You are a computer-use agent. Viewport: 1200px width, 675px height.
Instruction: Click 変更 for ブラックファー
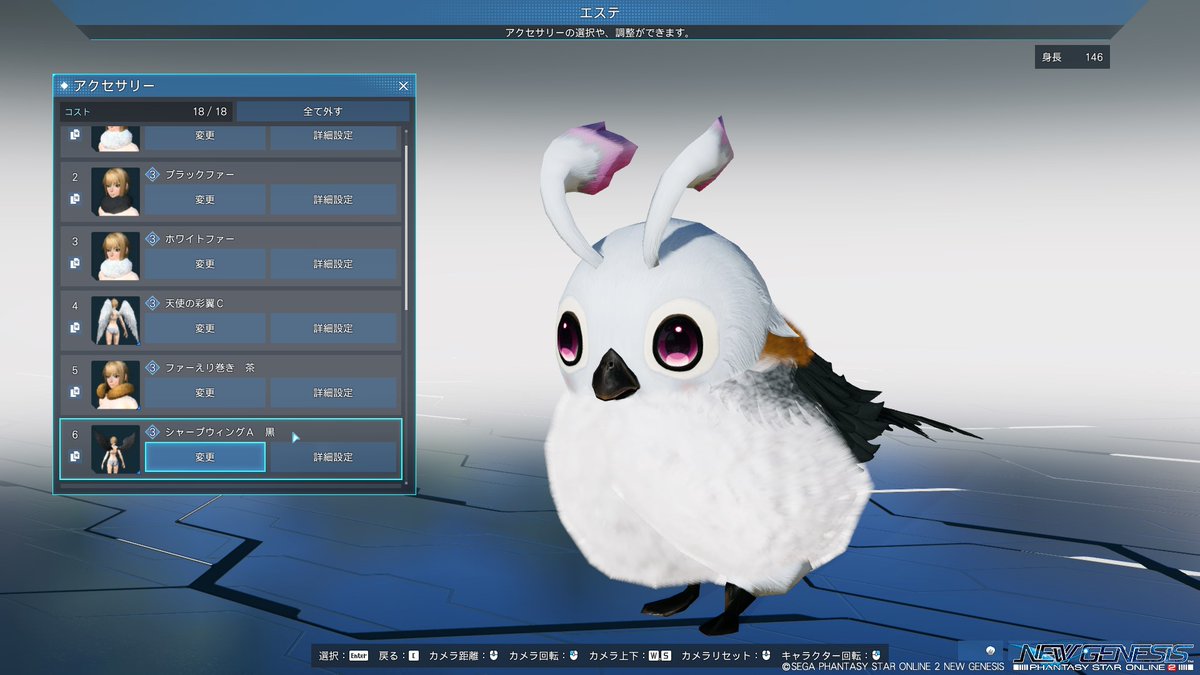pos(205,199)
